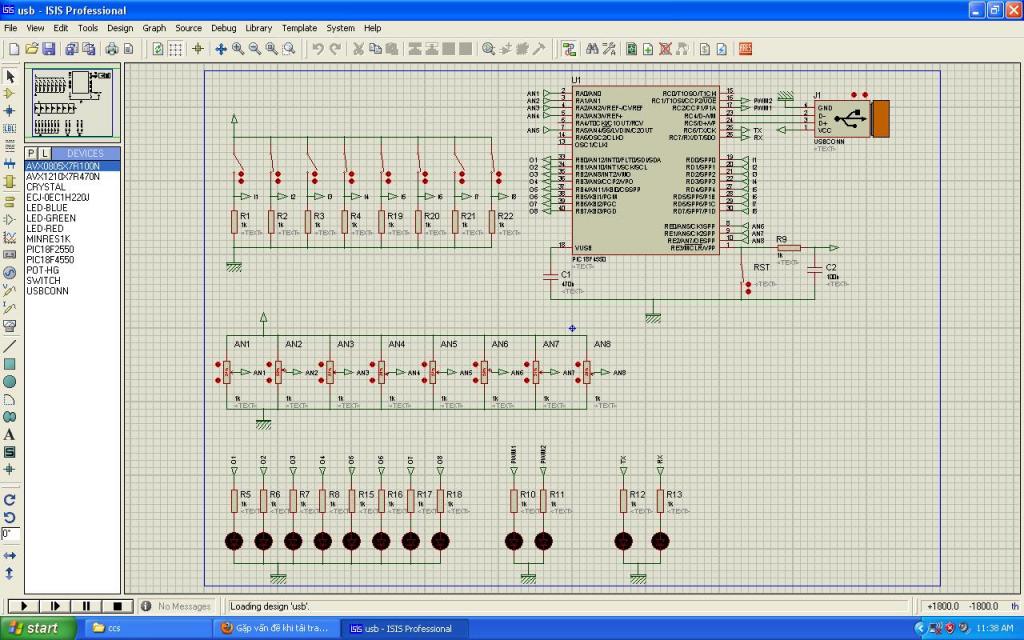This screenshot has width=1024, height=640.
Task: Click the ARES netlist transfer icon
Action: pos(745,48)
